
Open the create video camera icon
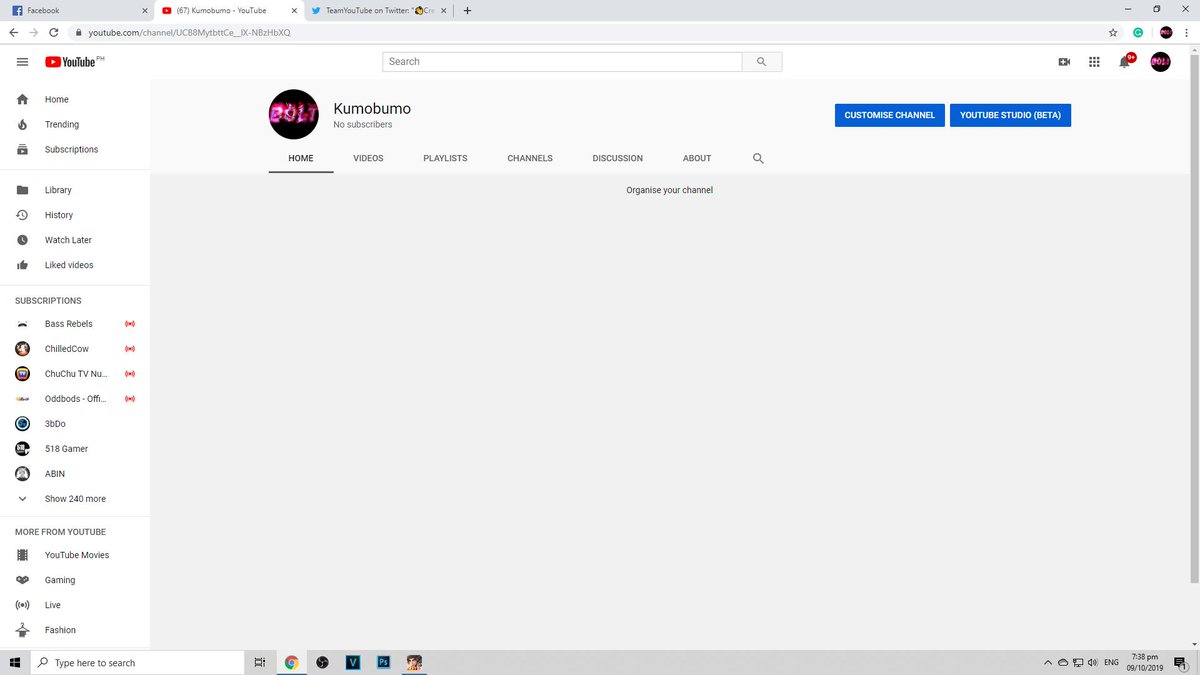click(1064, 62)
